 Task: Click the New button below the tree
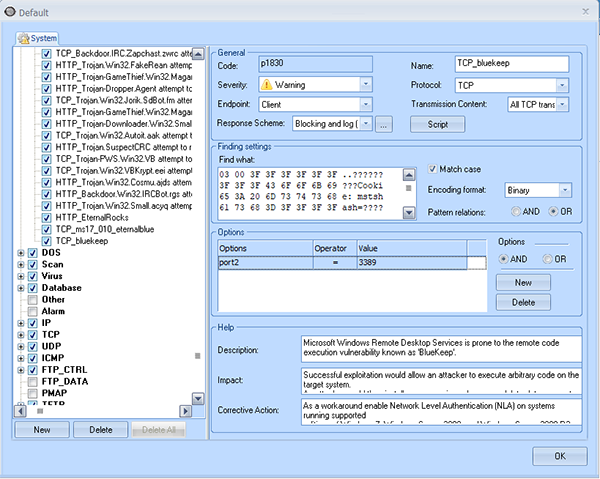42,430
